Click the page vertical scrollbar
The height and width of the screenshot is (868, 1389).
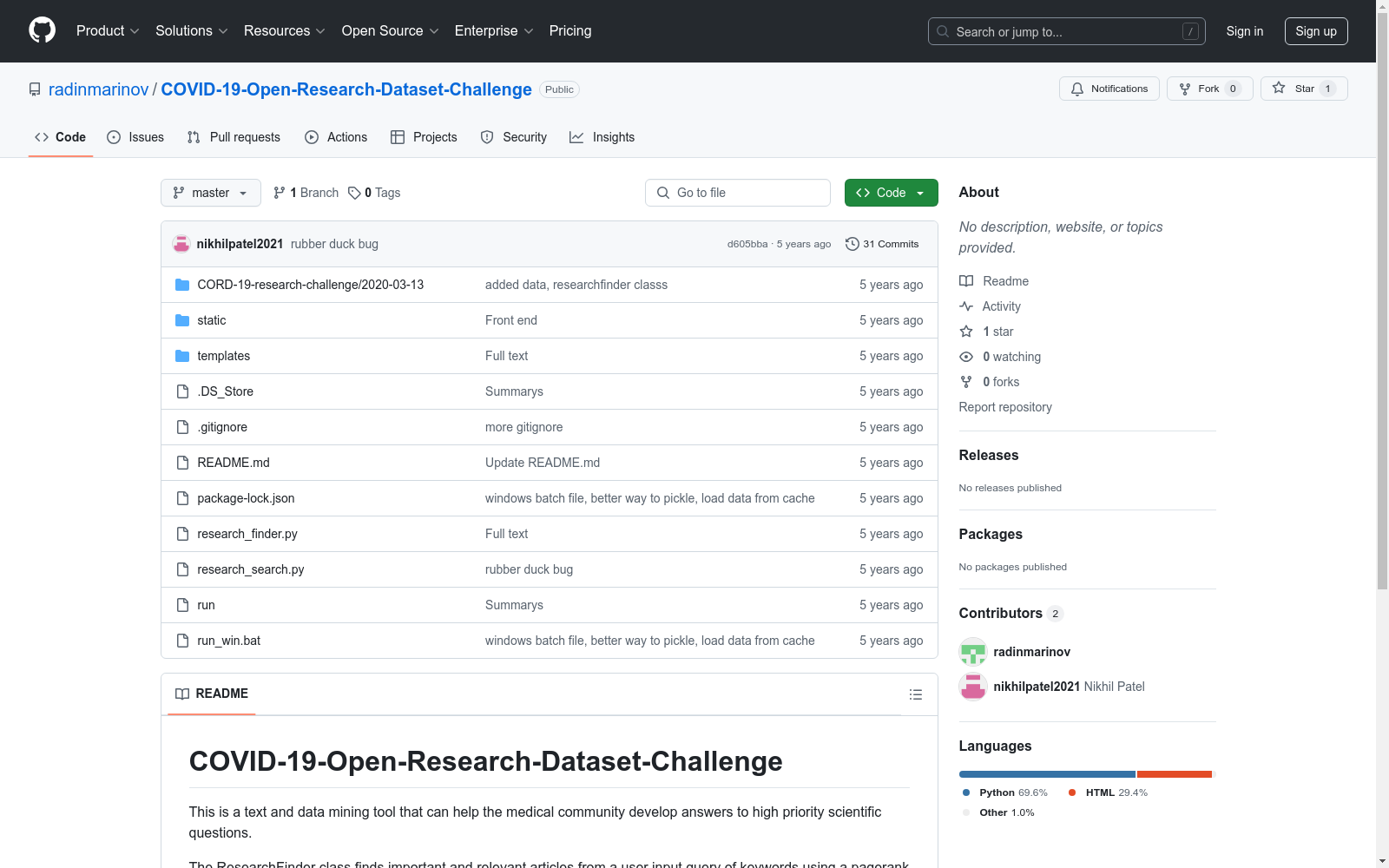(1383, 301)
